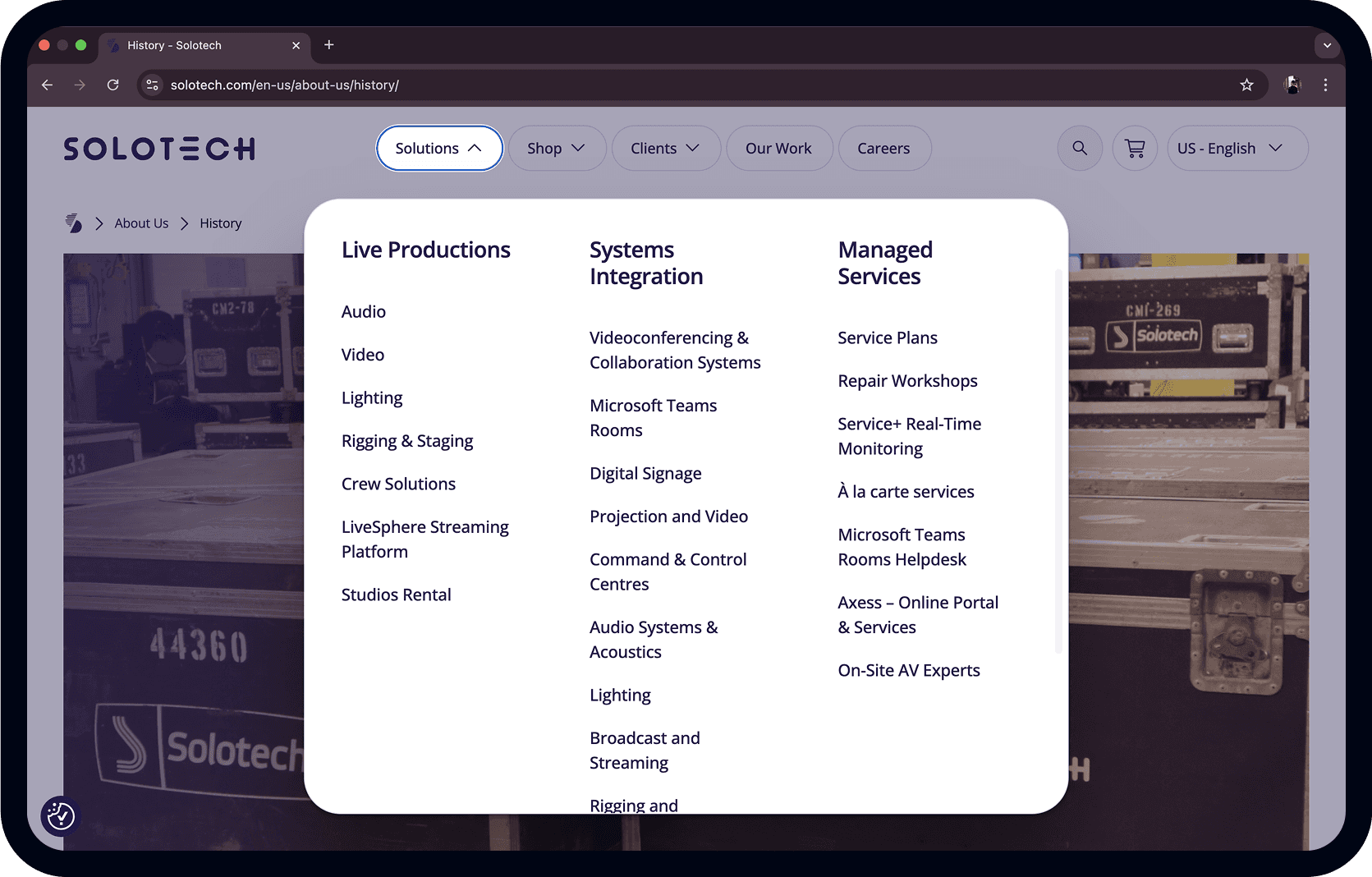Open Service Plans

pos(888,337)
